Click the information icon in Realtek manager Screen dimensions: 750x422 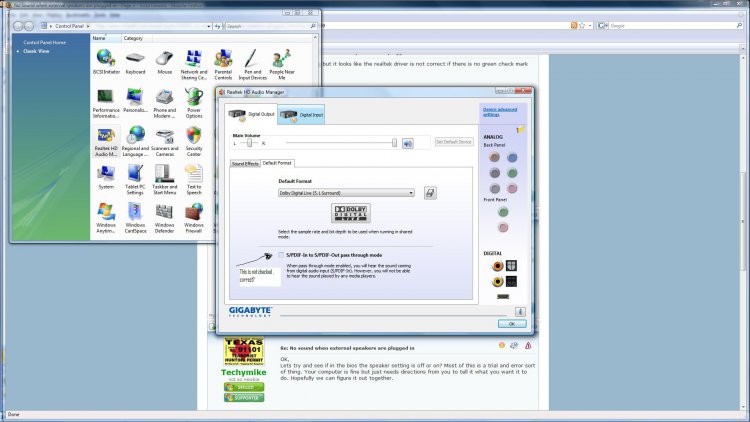click(520, 312)
